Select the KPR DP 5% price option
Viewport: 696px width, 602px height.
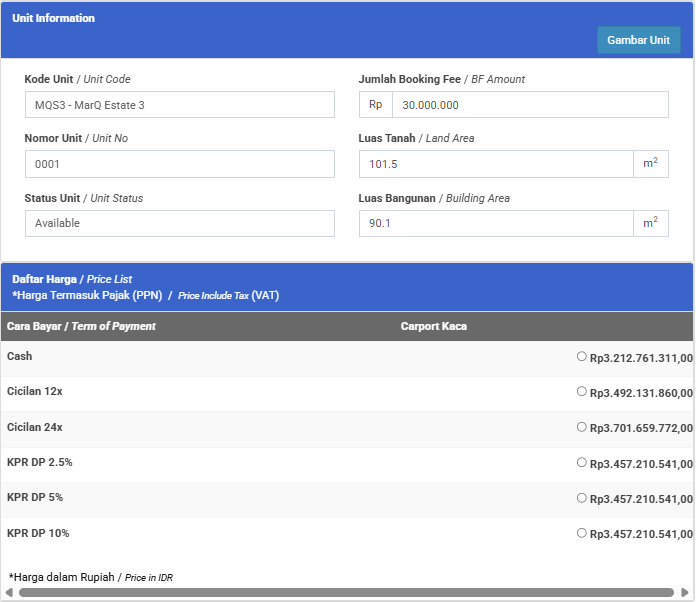582,497
